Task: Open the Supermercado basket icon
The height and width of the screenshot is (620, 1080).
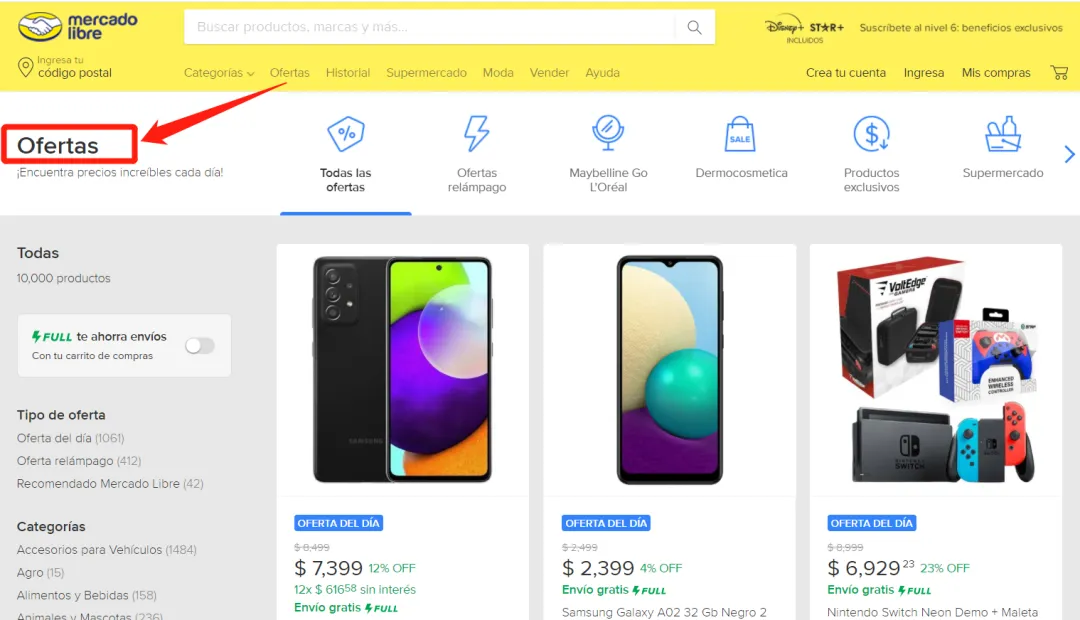Action: 1003,134
